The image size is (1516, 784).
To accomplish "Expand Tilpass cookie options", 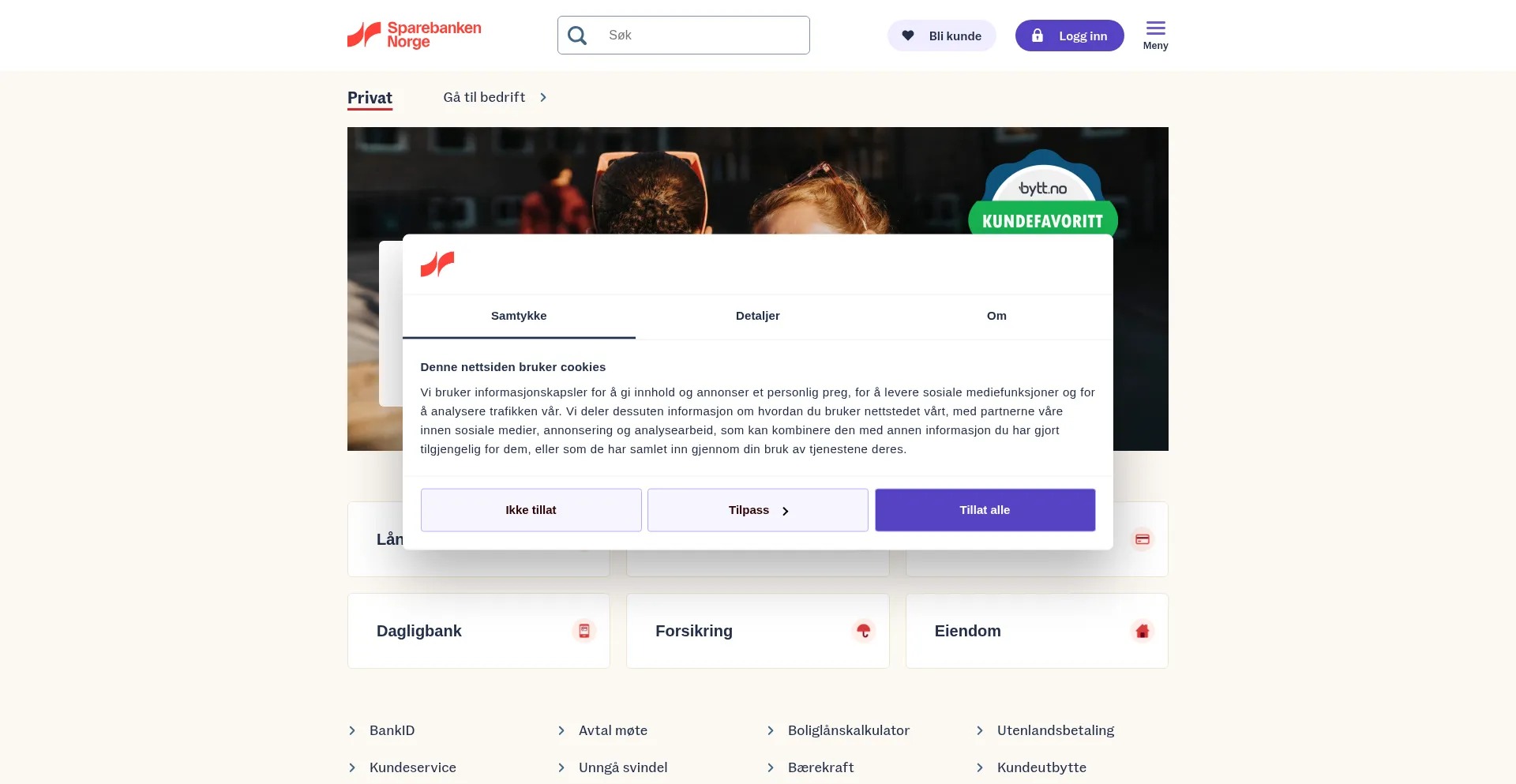I will tap(758, 510).
